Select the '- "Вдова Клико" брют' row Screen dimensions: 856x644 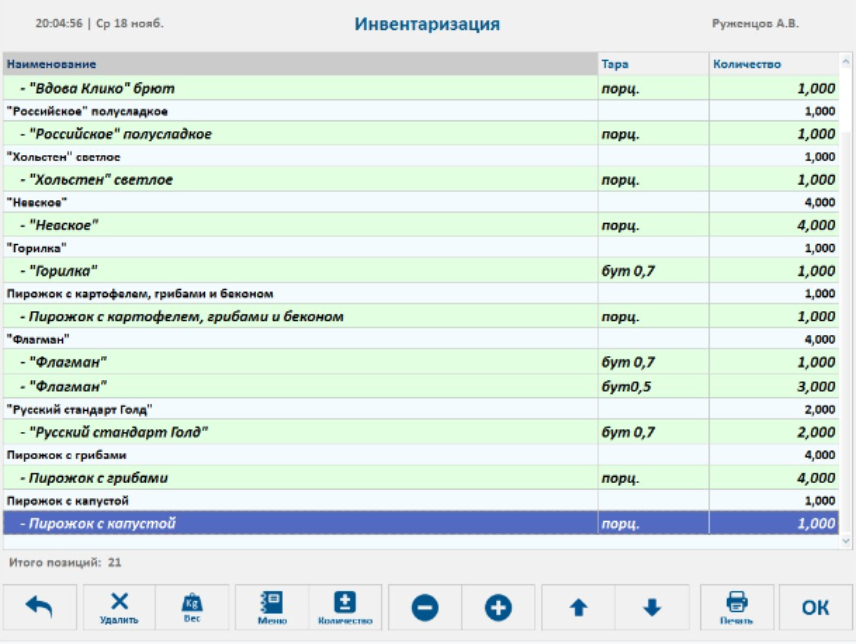(421, 88)
